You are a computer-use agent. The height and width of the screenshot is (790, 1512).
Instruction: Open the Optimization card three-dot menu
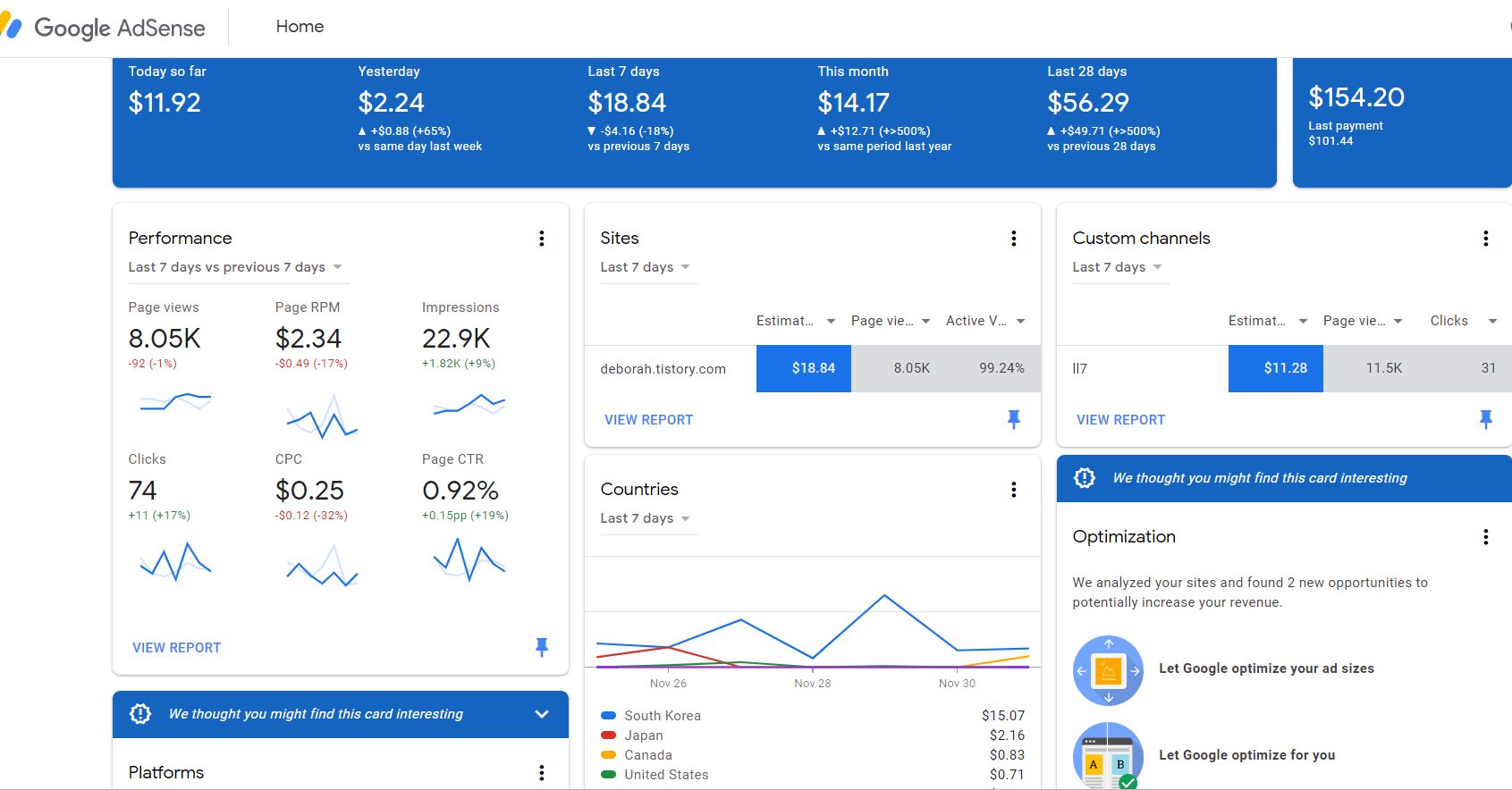1485,537
